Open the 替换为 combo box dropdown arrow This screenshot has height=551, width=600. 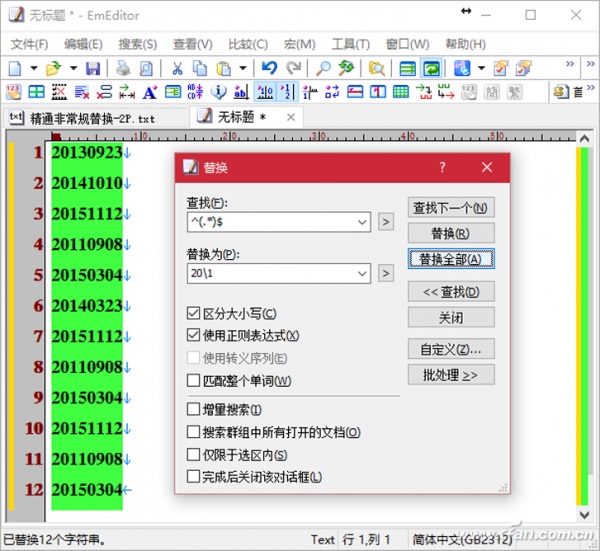pyautogui.click(x=362, y=273)
